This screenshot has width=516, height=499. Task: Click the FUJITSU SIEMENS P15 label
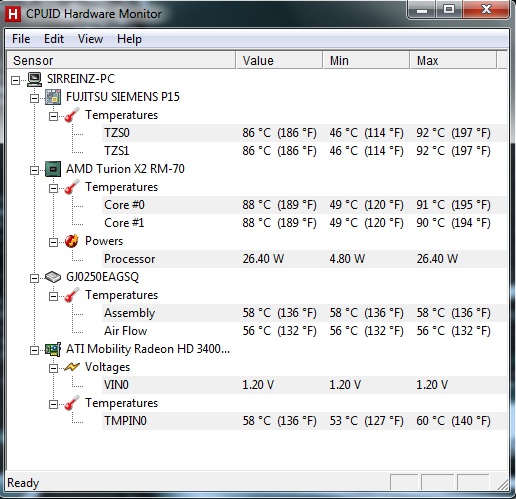(123, 97)
